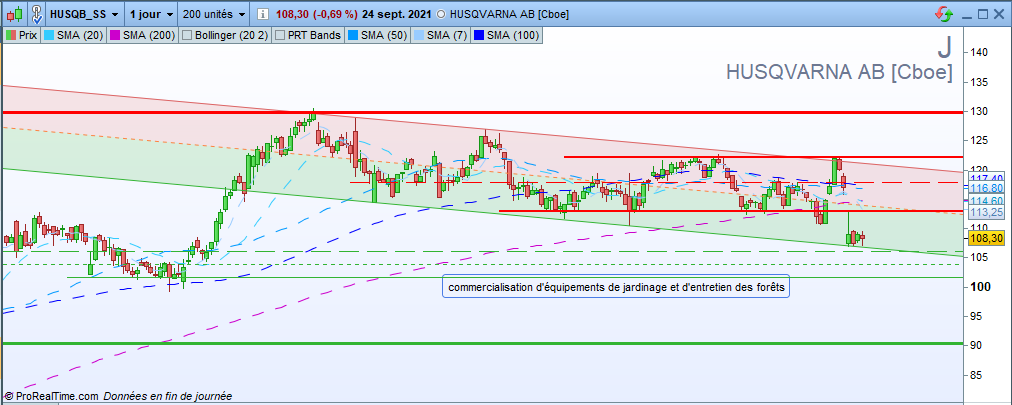Select the thick green horizontal line at 90
The height and width of the screenshot is (405, 1012).
coord(481,343)
